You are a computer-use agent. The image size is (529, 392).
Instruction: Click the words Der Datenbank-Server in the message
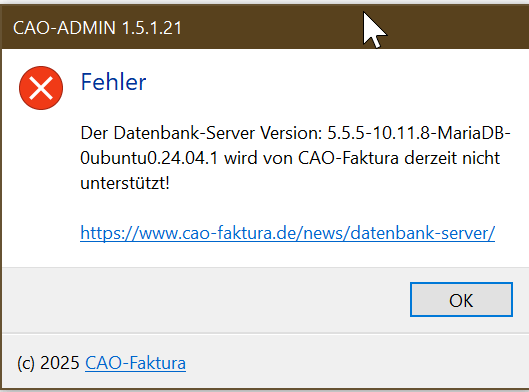167,133
